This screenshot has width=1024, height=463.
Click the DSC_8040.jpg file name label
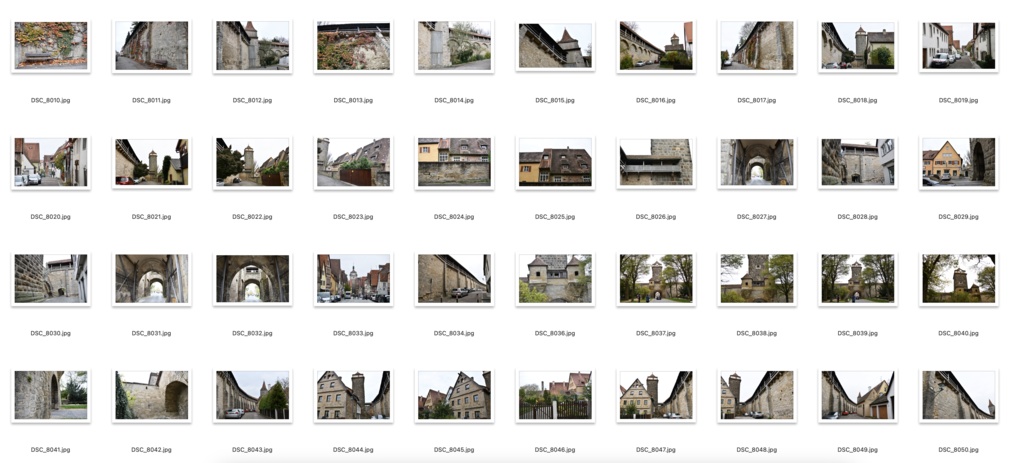click(x=959, y=333)
